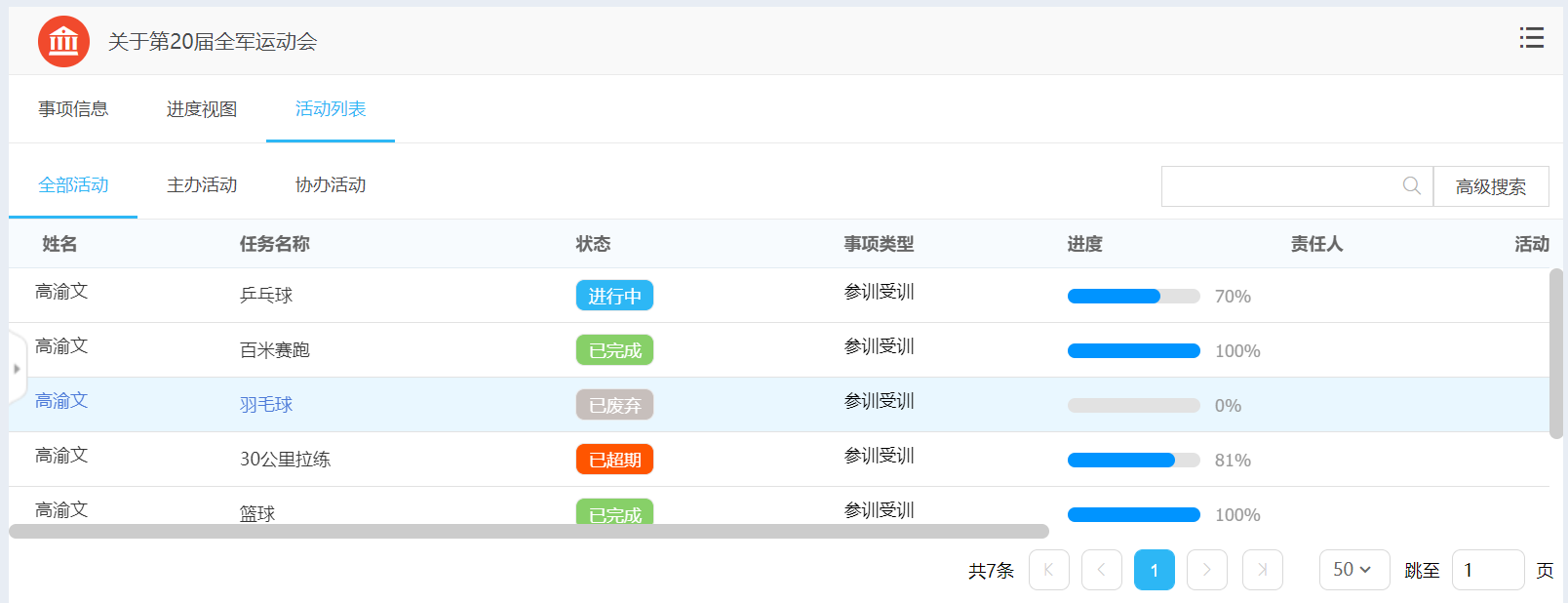Open the 50 per page dropdown
The height and width of the screenshot is (603, 1568).
pos(1352,570)
